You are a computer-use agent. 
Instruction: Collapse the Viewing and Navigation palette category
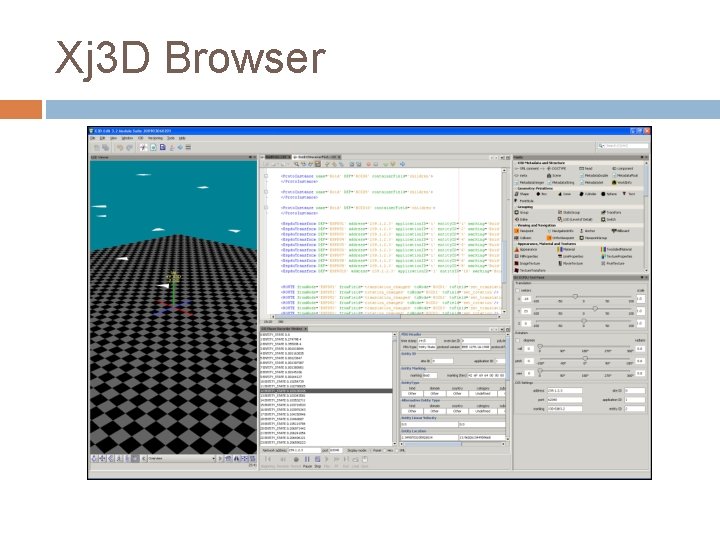click(515, 225)
